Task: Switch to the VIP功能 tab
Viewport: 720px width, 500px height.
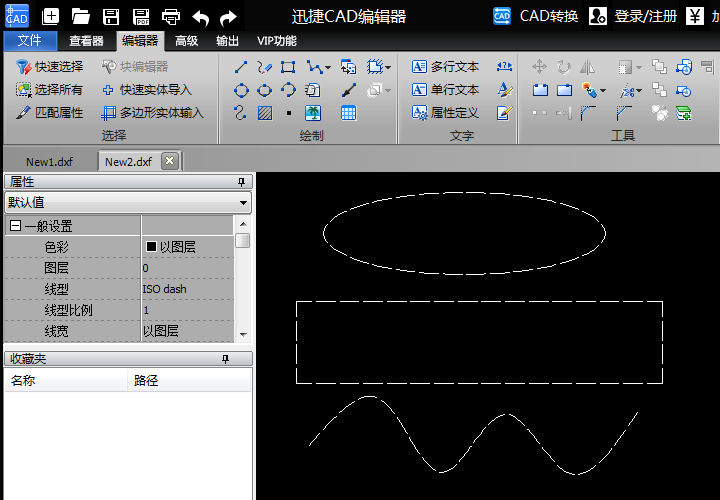Action: click(x=277, y=41)
